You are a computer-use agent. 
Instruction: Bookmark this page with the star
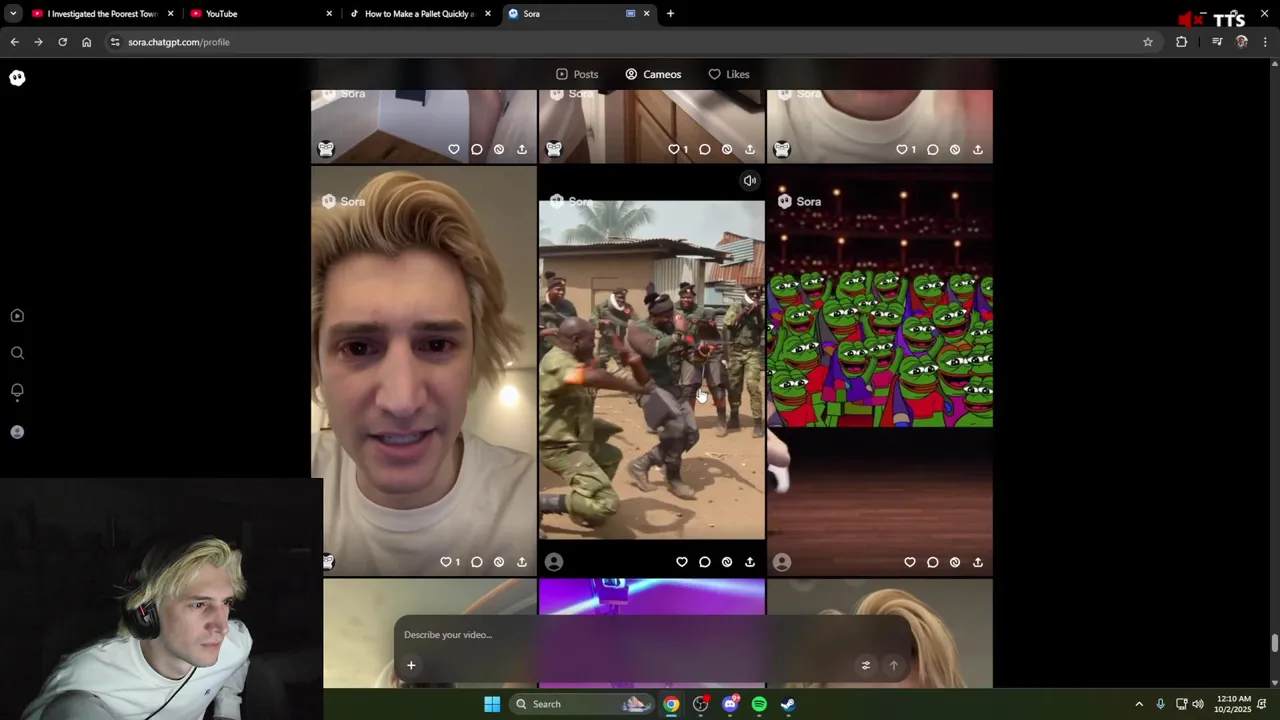coord(1148,42)
